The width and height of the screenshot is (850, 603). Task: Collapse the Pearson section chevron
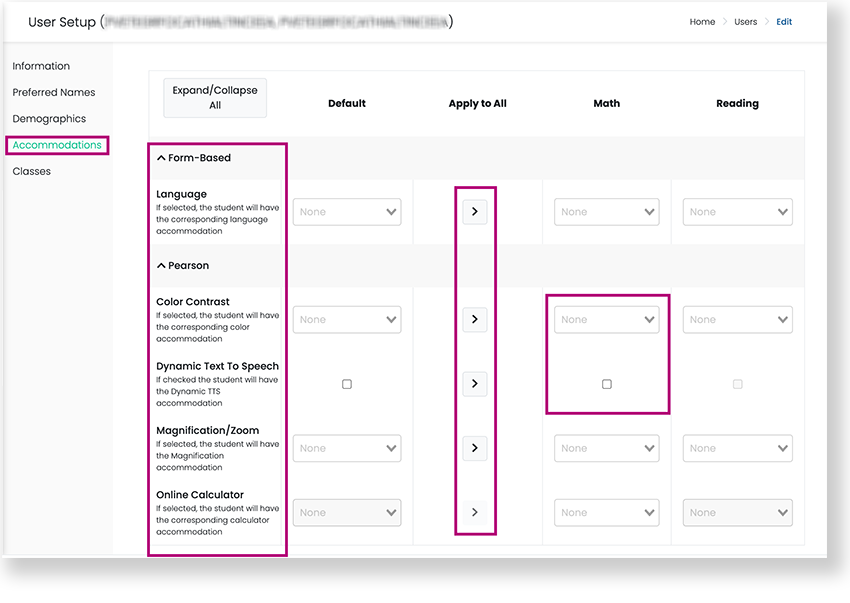pos(161,265)
